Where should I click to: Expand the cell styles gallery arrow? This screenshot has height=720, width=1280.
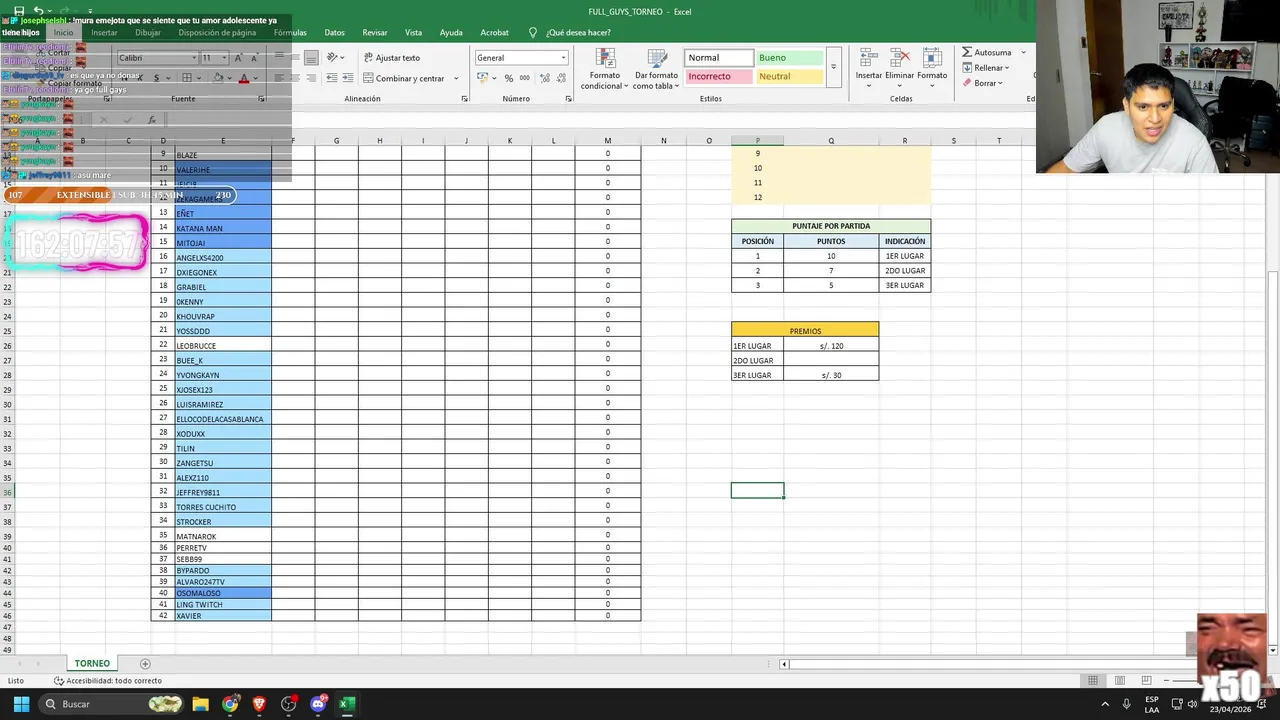(x=833, y=67)
